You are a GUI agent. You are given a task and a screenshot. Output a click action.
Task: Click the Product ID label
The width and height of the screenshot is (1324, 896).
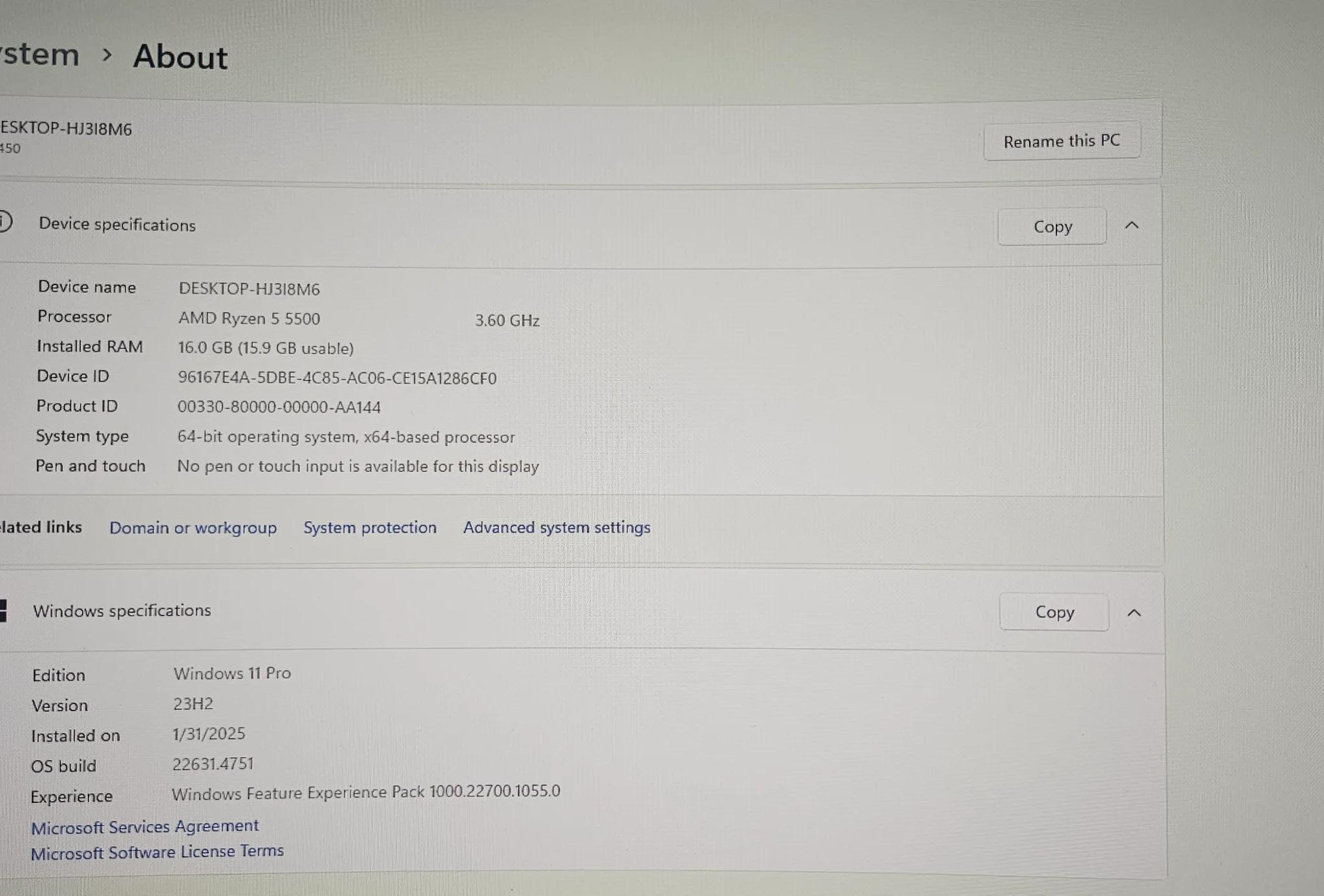coord(77,406)
